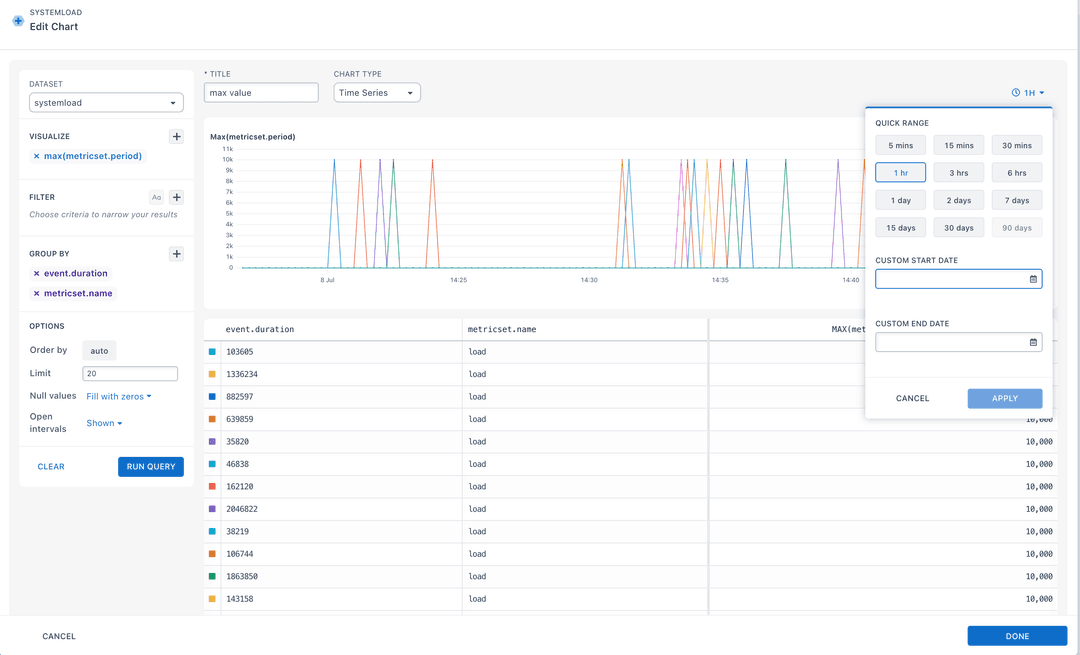The image size is (1080, 655).
Task: Select the 3 hrs quick range
Action: pyautogui.click(x=958, y=172)
